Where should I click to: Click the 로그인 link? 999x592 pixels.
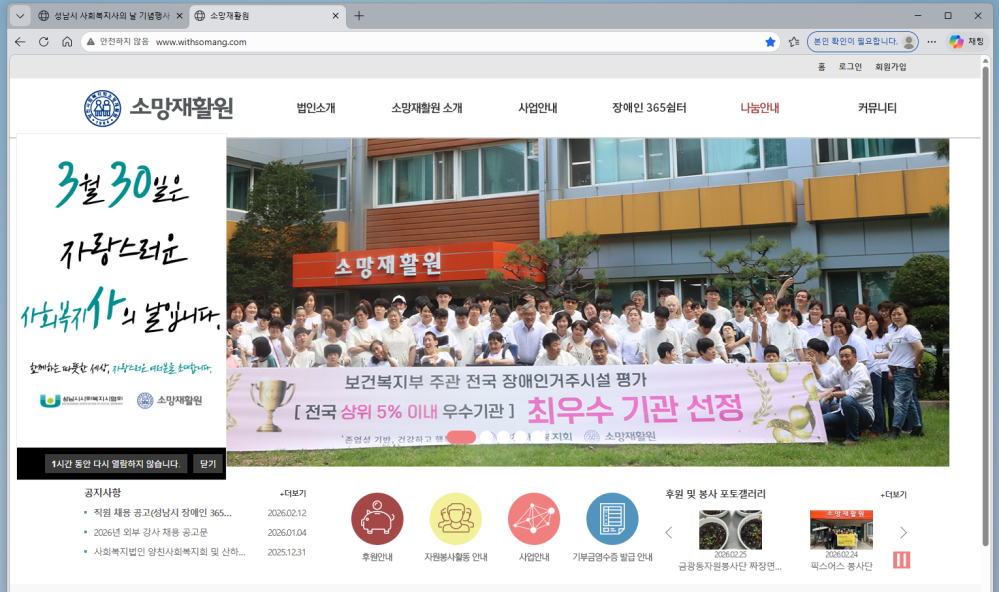pyautogui.click(x=850, y=67)
